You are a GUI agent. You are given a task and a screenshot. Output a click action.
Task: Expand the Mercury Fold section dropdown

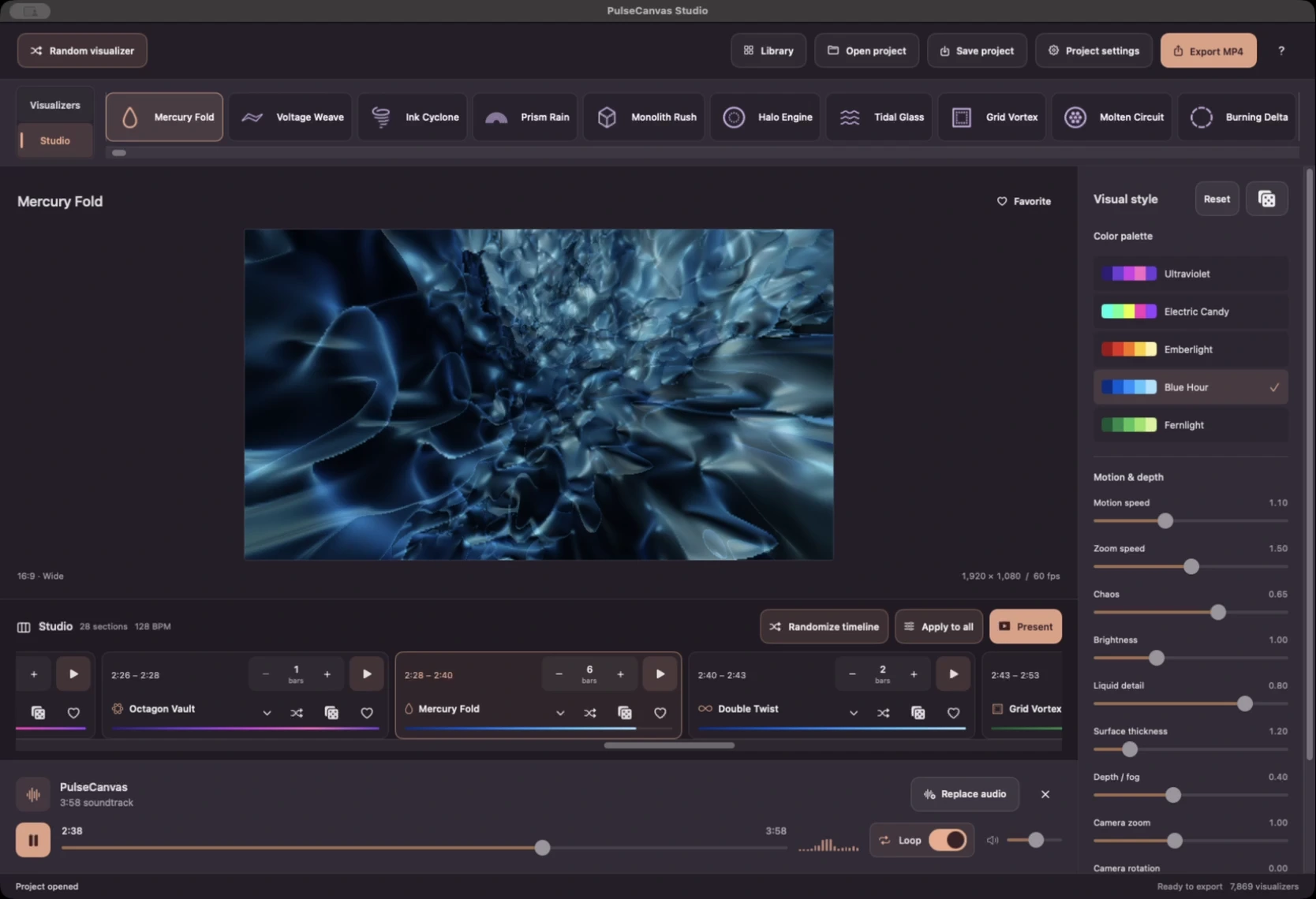point(560,713)
